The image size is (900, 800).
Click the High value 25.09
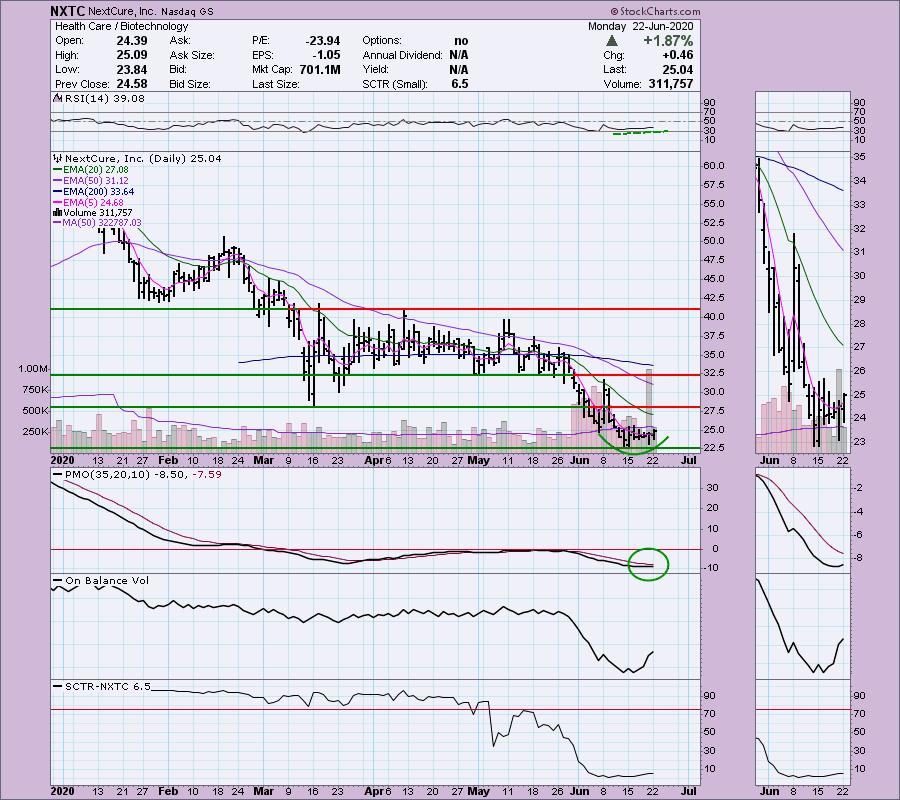point(132,55)
